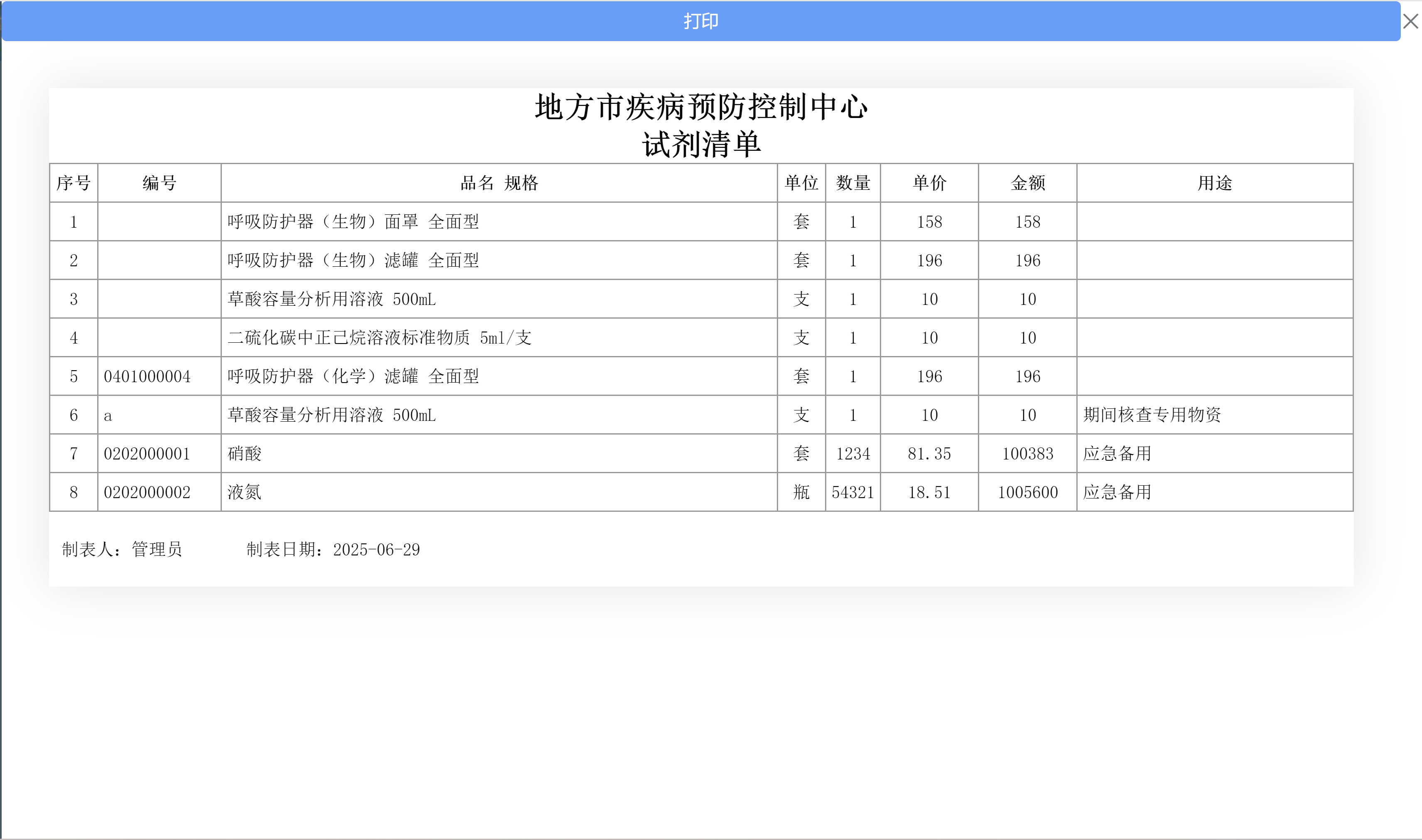1422x840 pixels.
Task: Click code 0202000001 cell
Action: (160, 453)
